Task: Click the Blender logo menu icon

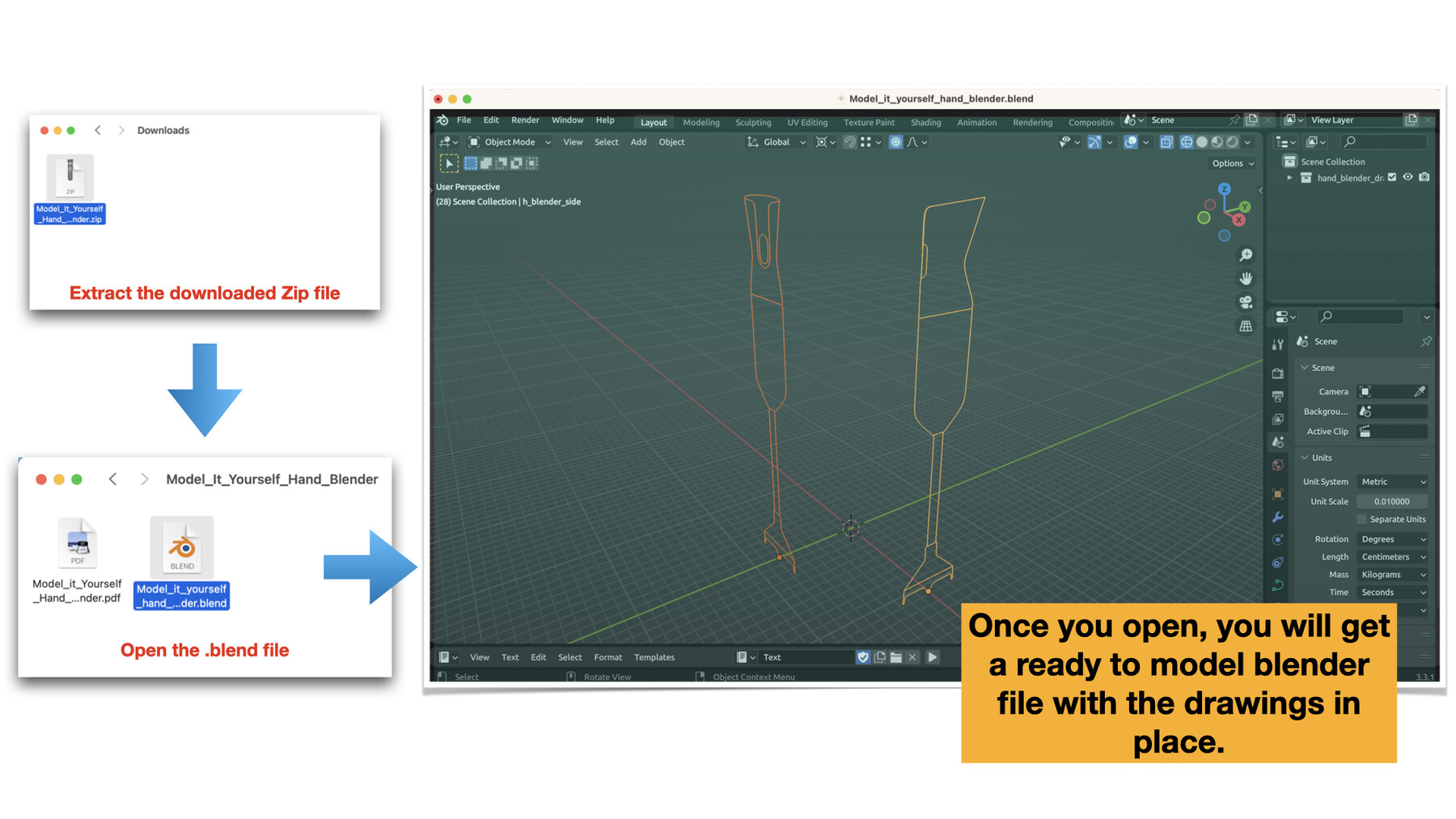Action: point(442,120)
